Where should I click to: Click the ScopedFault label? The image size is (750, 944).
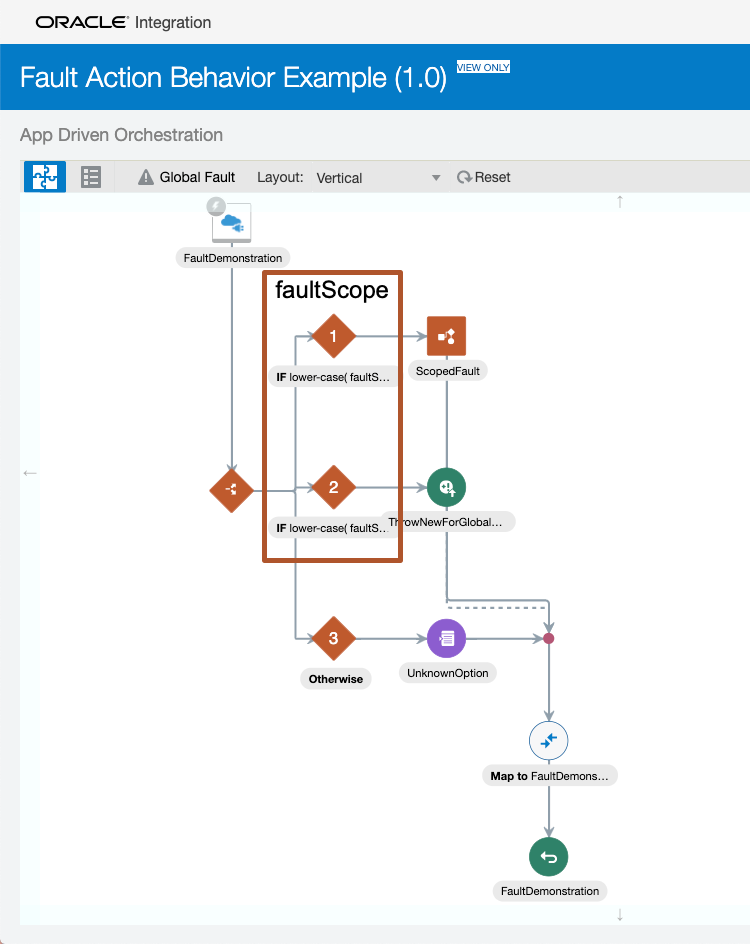click(x=448, y=371)
